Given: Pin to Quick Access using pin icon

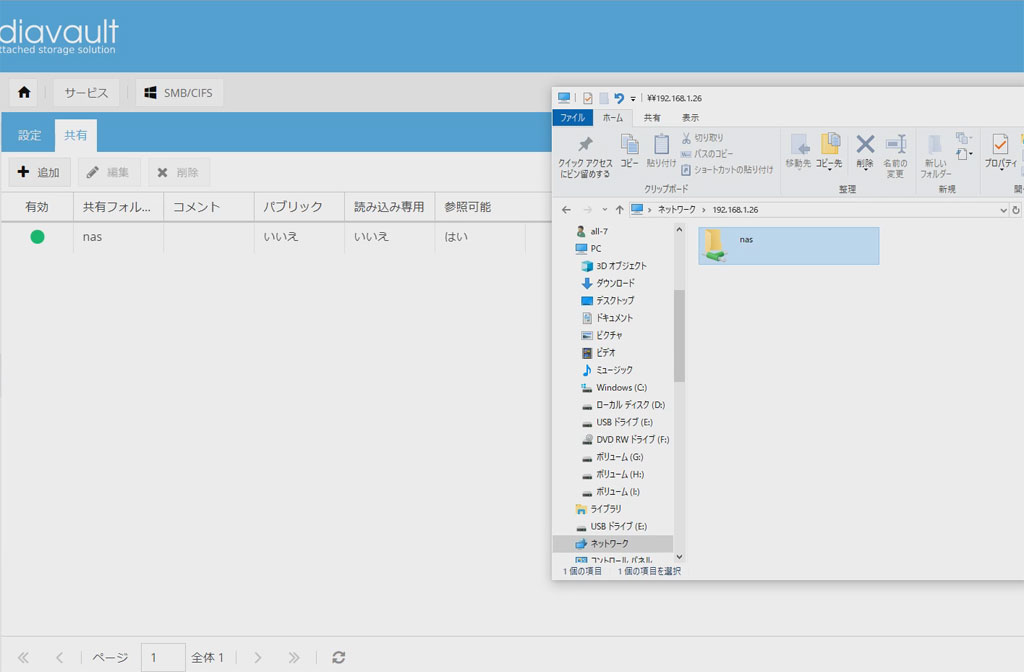Looking at the screenshot, I should (585, 146).
